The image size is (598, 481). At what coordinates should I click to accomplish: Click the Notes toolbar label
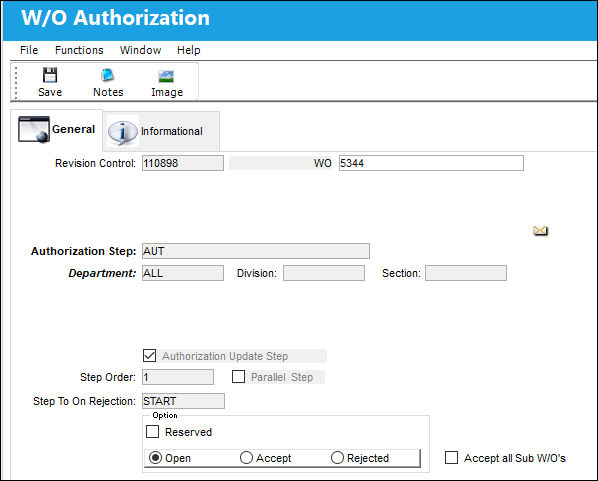[x=108, y=92]
